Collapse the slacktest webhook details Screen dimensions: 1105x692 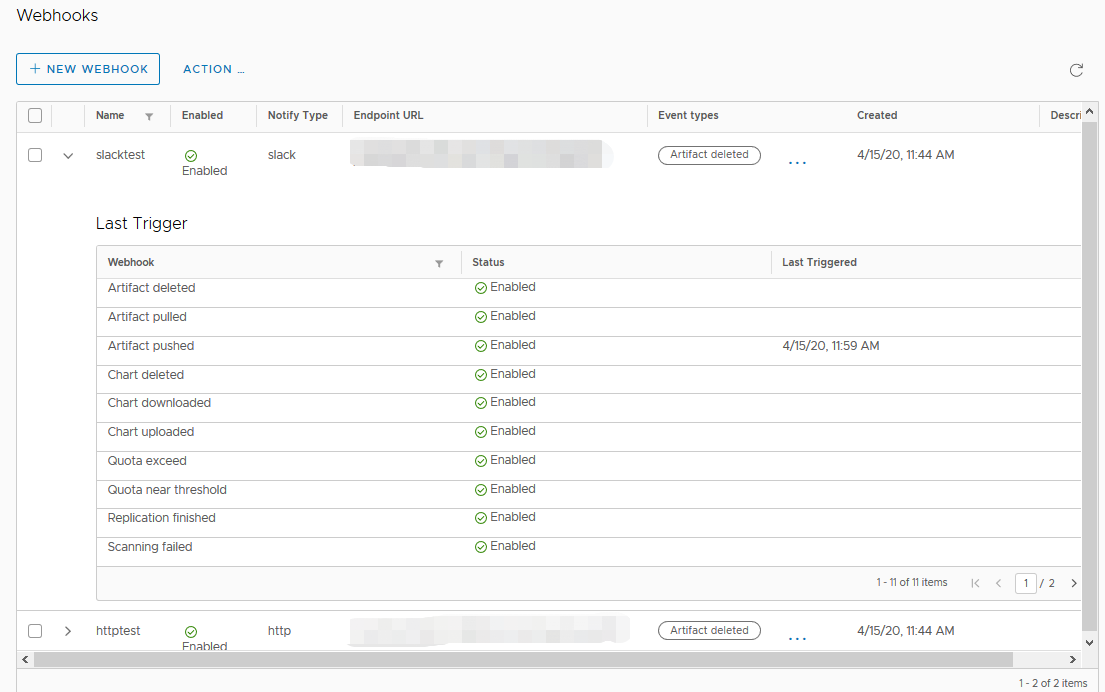[x=67, y=155]
